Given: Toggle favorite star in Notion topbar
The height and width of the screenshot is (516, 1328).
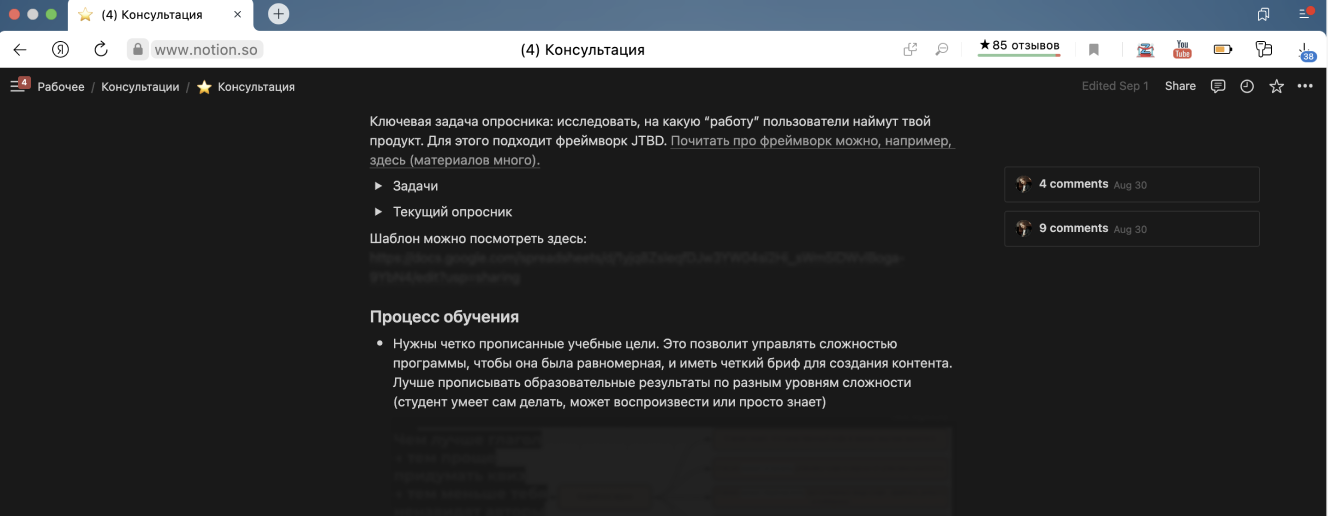Looking at the screenshot, I should coord(1276,86).
